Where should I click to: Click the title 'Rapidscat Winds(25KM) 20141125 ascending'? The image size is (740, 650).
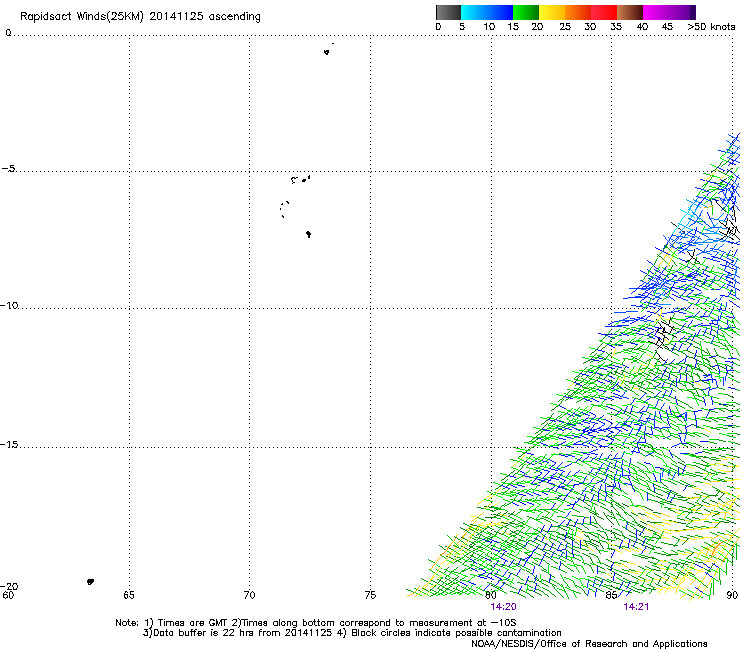[140, 17]
